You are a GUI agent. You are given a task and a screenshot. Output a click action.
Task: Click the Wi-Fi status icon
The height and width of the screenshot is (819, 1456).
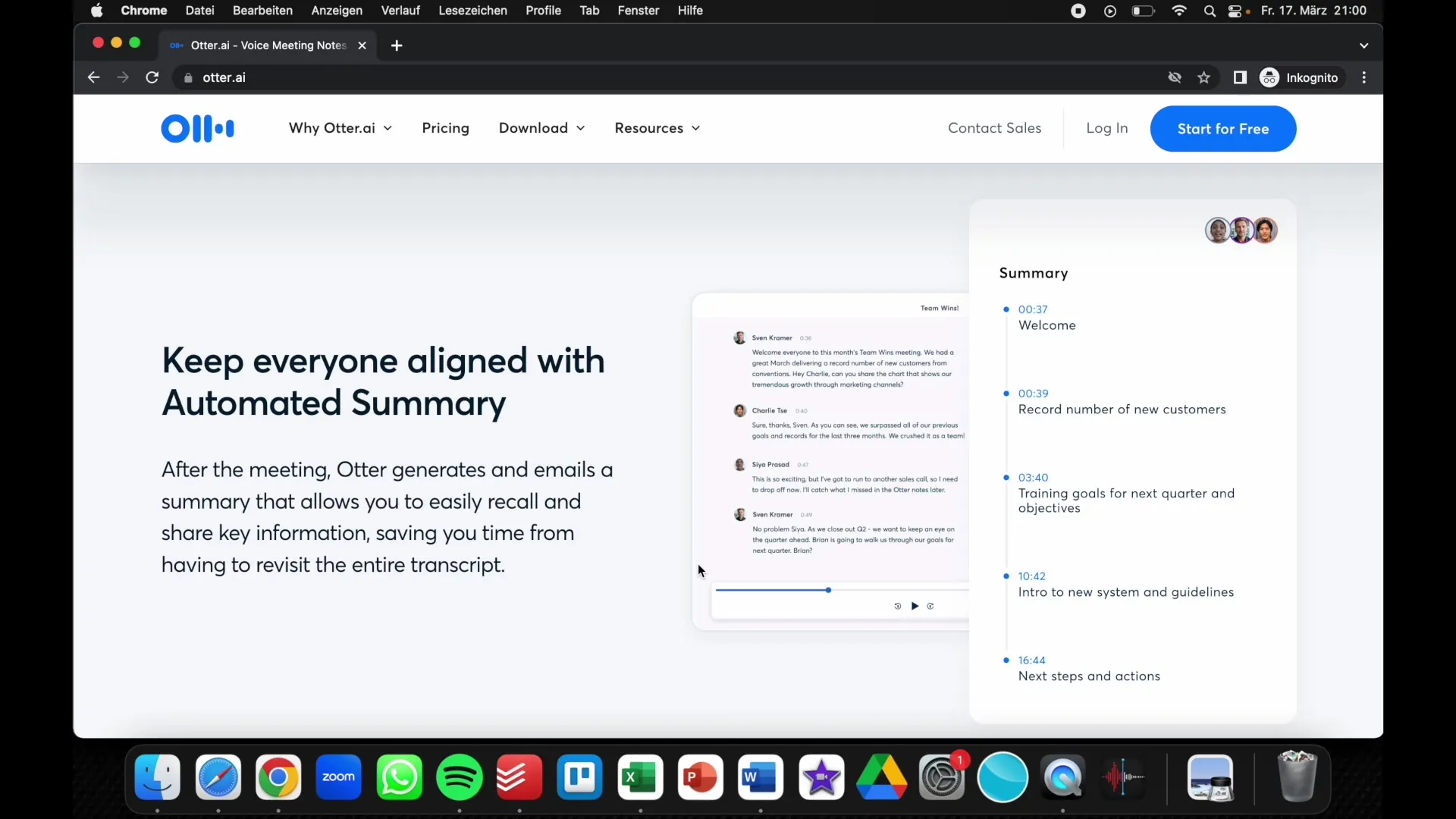1179,11
